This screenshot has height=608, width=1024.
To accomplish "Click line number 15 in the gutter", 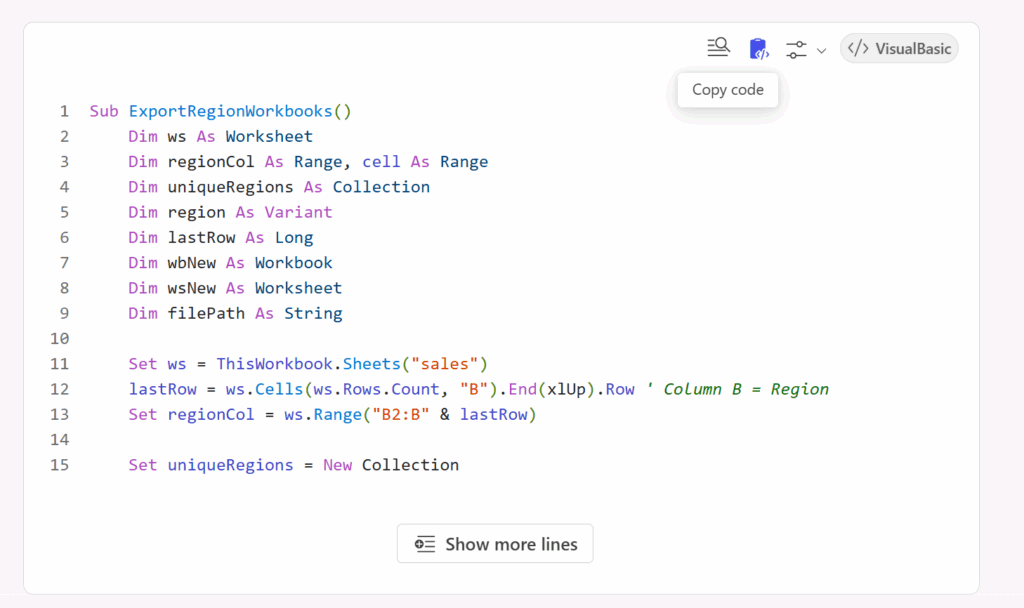I will [60, 465].
